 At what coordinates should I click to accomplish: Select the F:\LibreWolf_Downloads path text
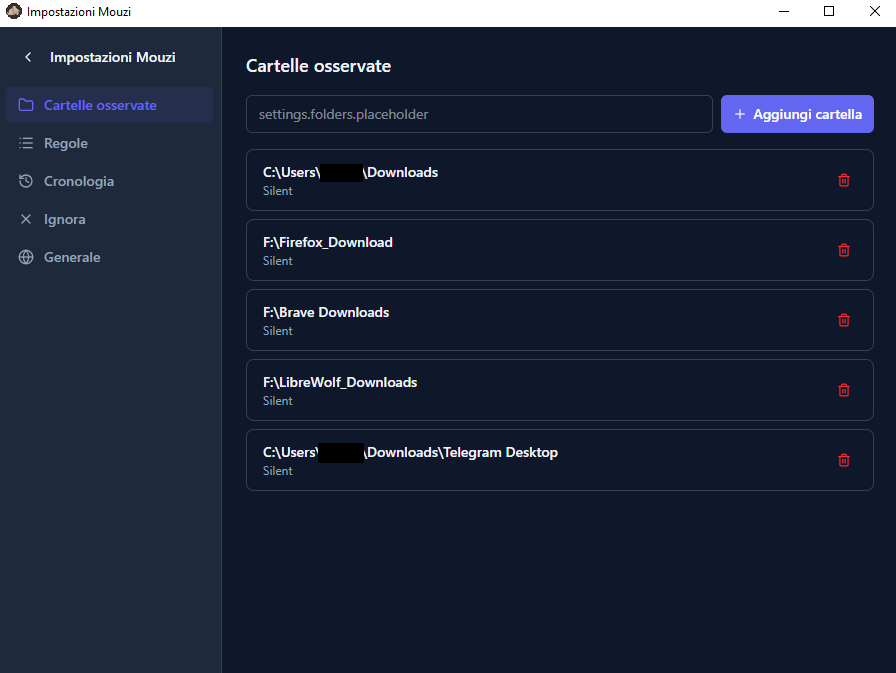click(340, 382)
